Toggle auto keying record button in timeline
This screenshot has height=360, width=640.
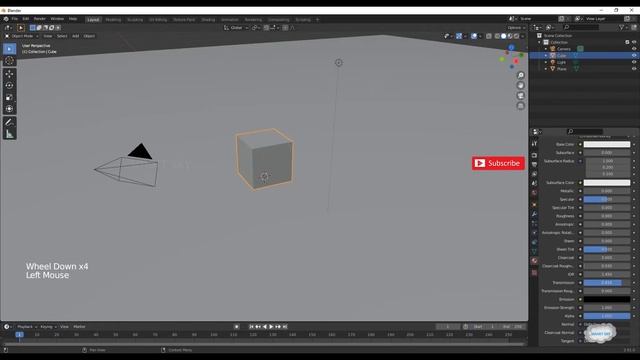click(x=236, y=327)
